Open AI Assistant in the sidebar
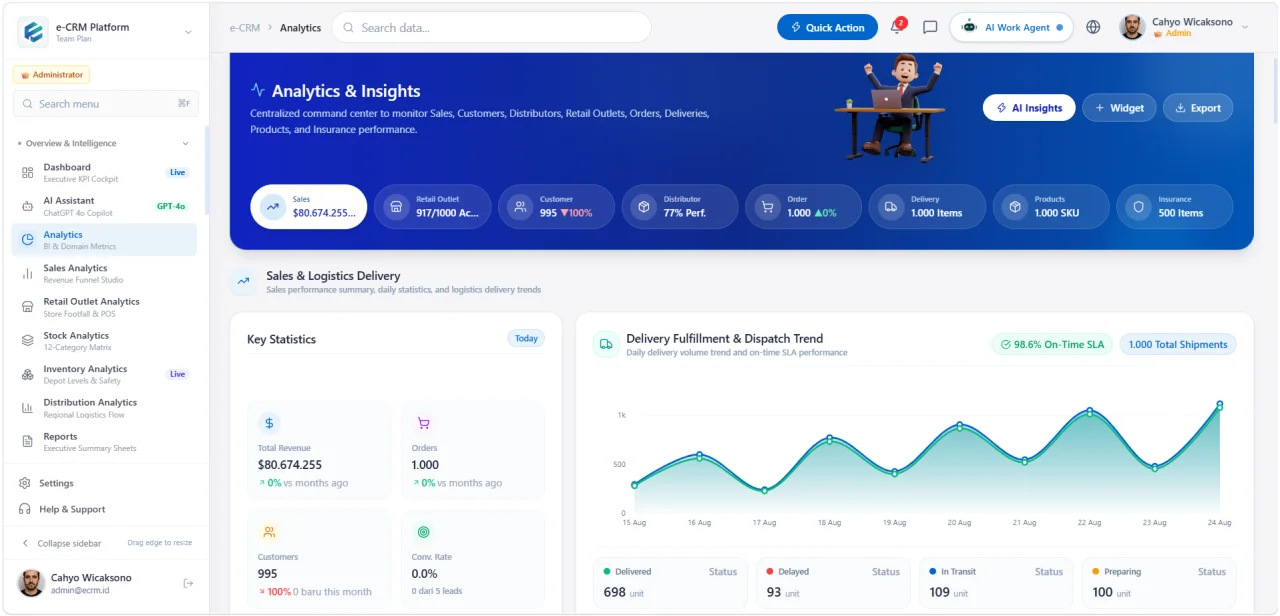This screenshot has width=1280, height=616. click(x=104, y=207)
